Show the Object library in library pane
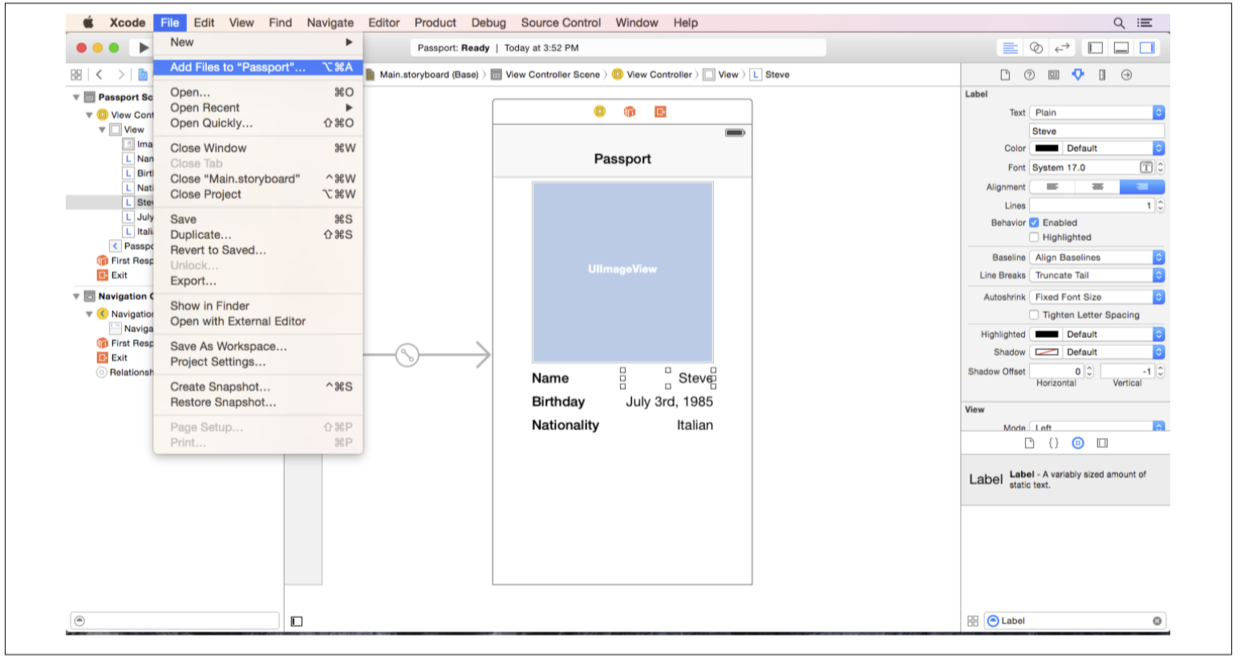 [x=1077, y=443]
